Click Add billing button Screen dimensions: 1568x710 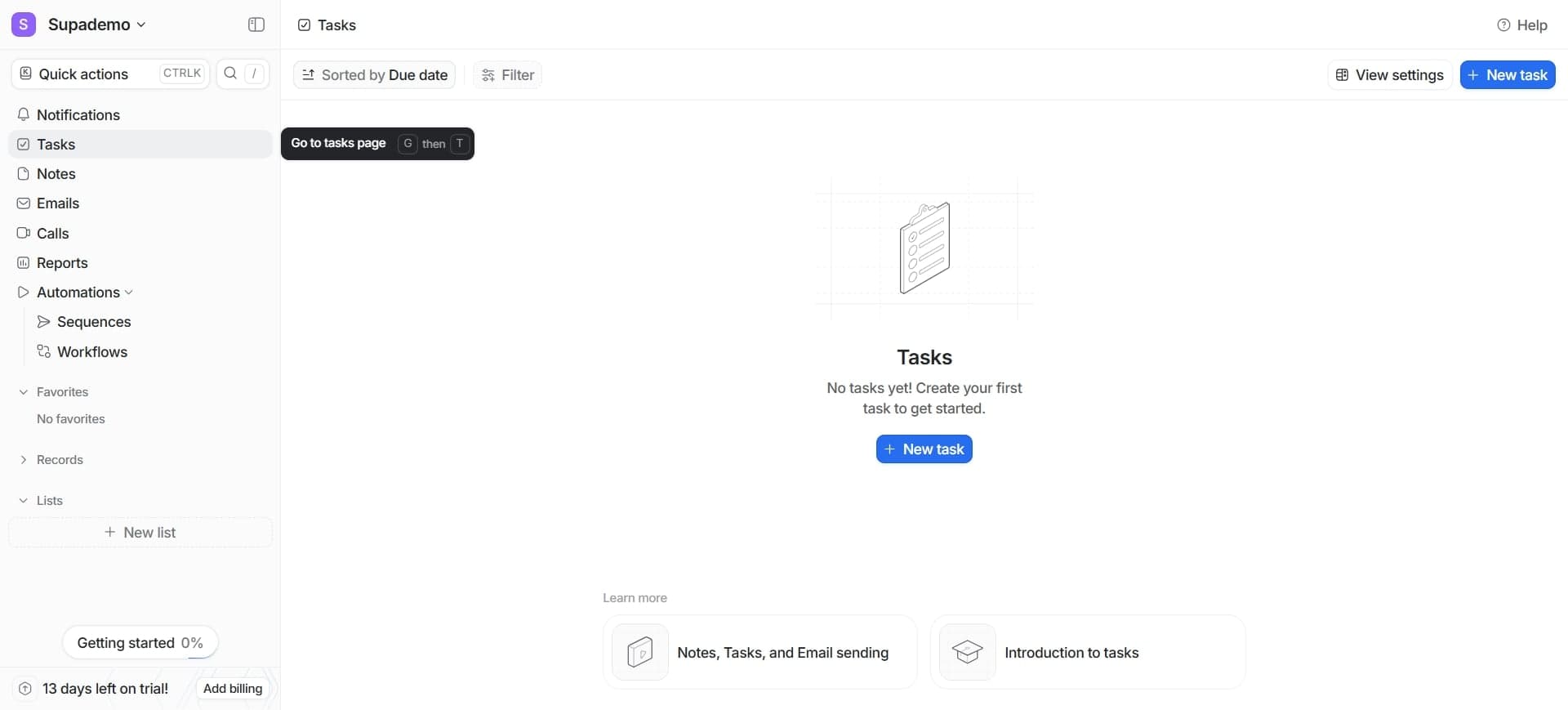[x=233, y=689]
